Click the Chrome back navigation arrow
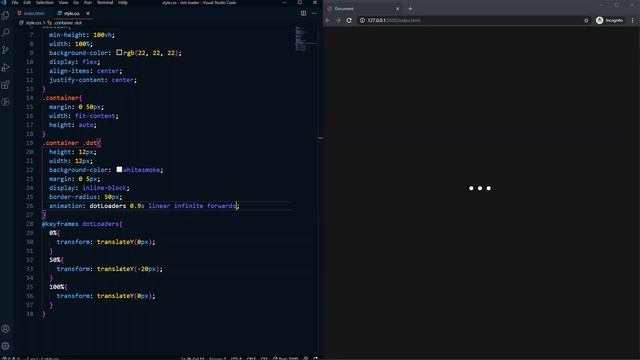This screenshot has height=360, width=640. pos(327,20)
